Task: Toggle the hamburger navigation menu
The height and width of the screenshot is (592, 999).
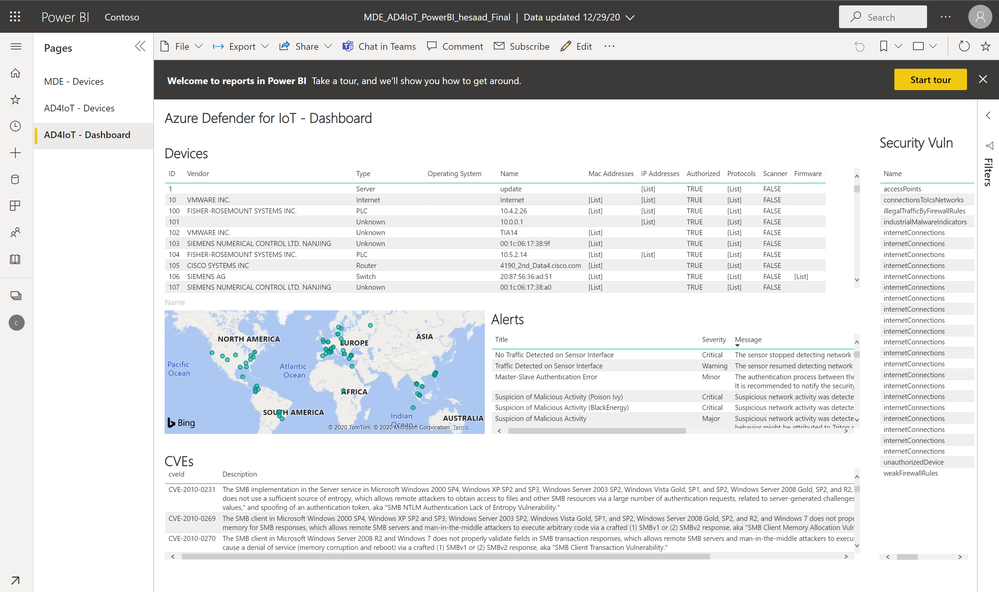Action: coord(16,47)
